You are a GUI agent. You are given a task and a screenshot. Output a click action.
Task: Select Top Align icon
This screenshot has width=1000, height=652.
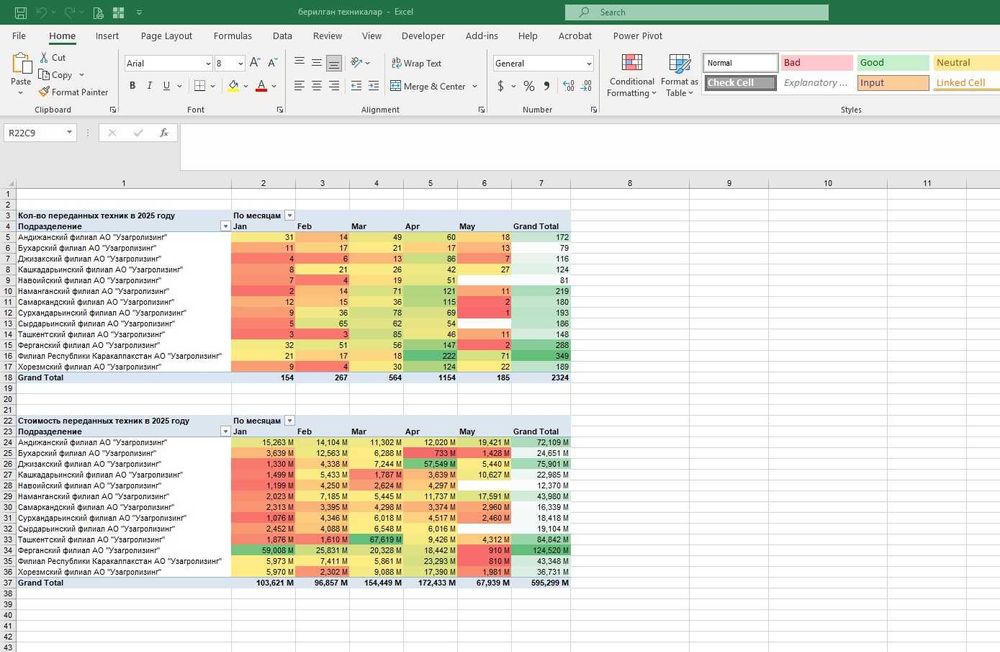pyautogui.click(x=299, y=62)
